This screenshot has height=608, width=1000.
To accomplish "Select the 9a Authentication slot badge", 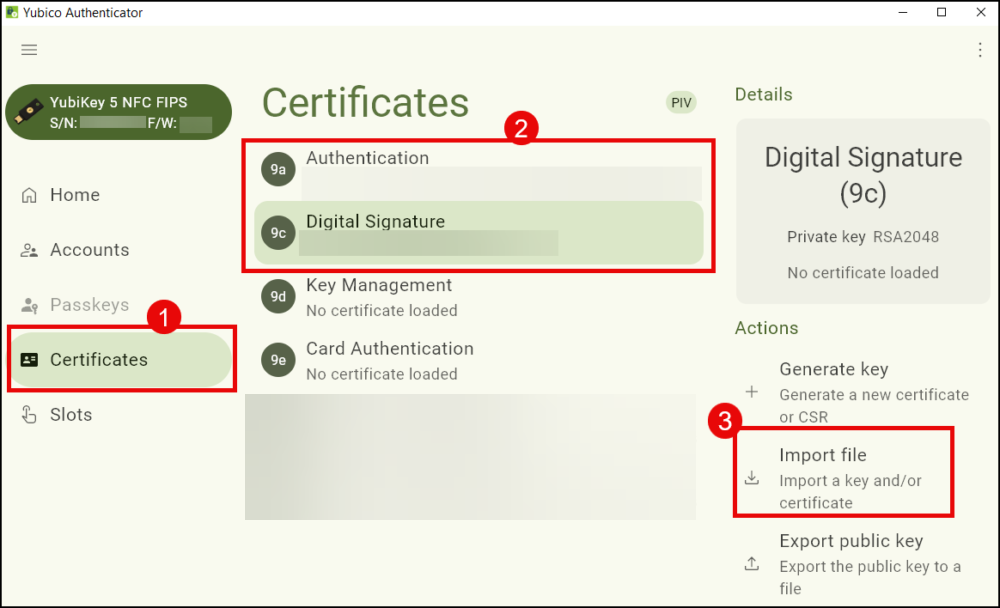I will [x=279, y=170].
